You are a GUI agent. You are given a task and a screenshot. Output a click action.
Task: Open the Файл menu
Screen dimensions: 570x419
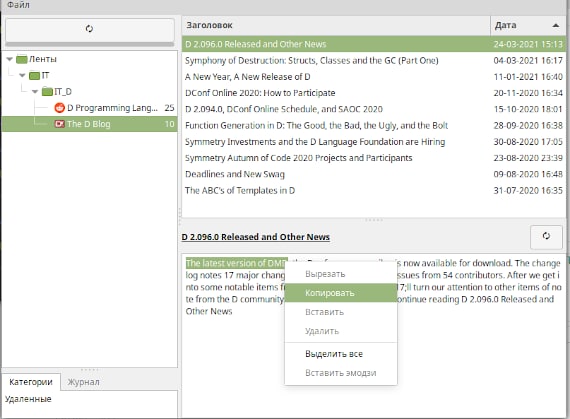click(x=18, y=5)
